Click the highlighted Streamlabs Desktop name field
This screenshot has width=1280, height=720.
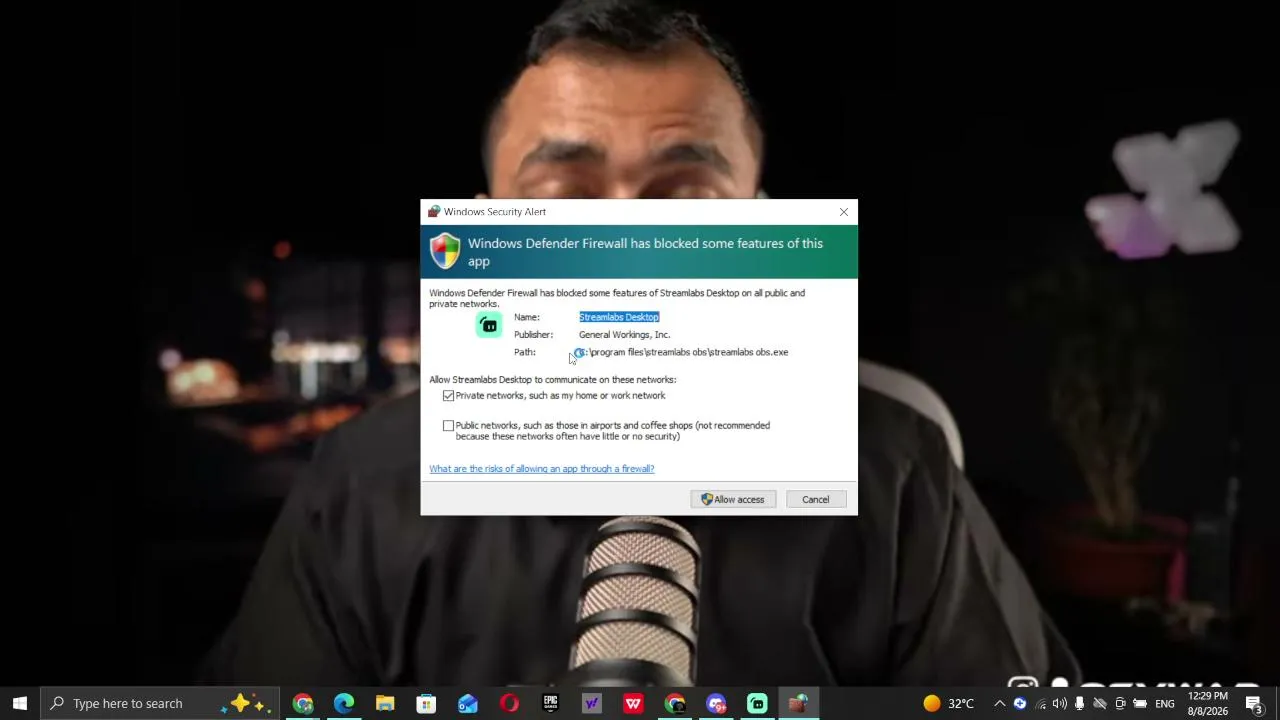click(619, 317)
